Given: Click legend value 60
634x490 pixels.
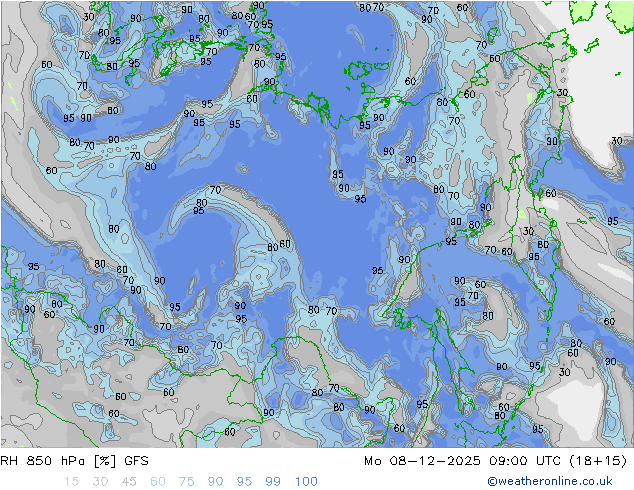Looking at the screenshot, I should (x=158, y=482).
